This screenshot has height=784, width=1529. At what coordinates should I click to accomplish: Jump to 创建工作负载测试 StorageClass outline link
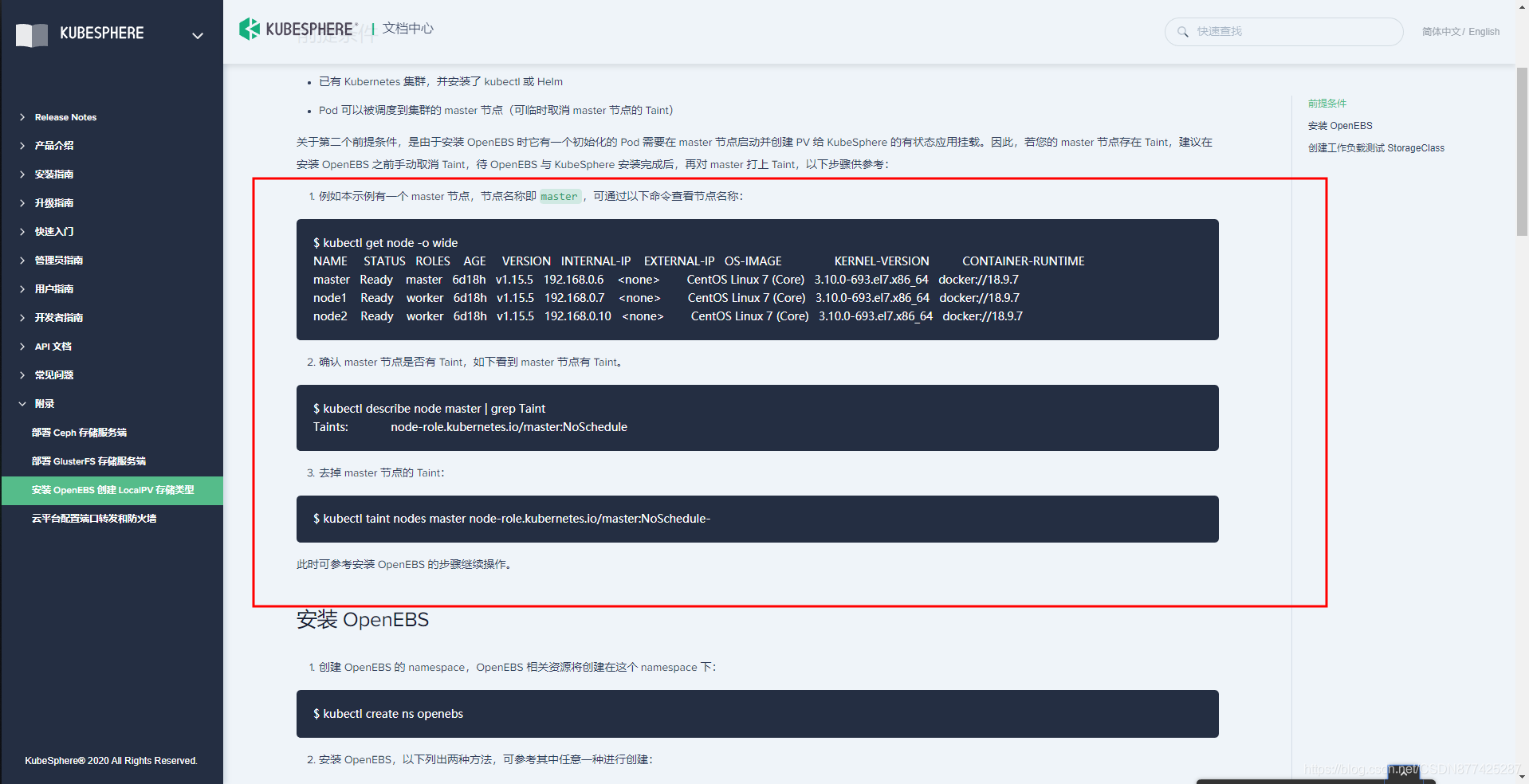coord(1376,148)
